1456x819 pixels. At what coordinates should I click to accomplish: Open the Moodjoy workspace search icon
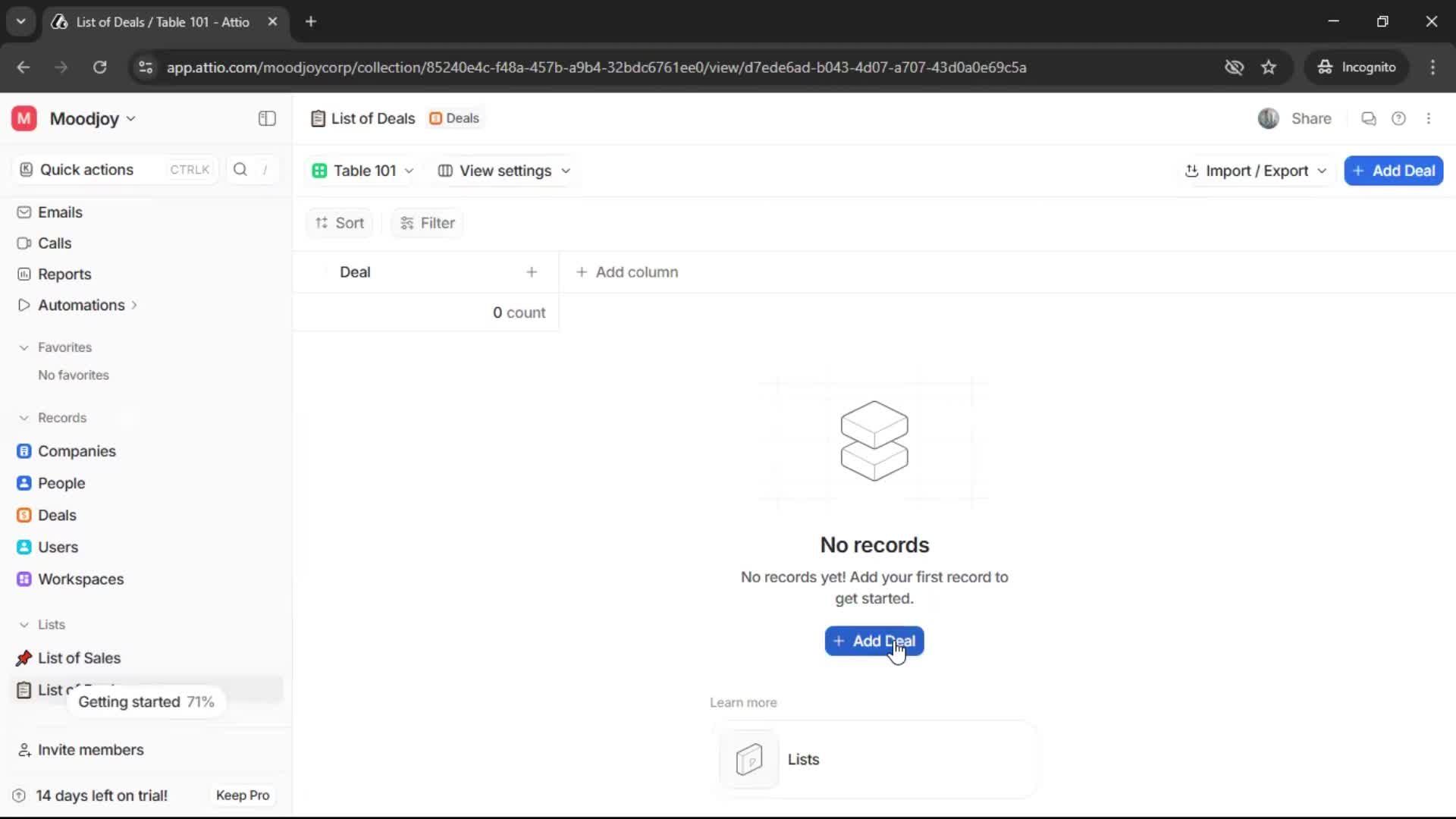click(240, 169)
